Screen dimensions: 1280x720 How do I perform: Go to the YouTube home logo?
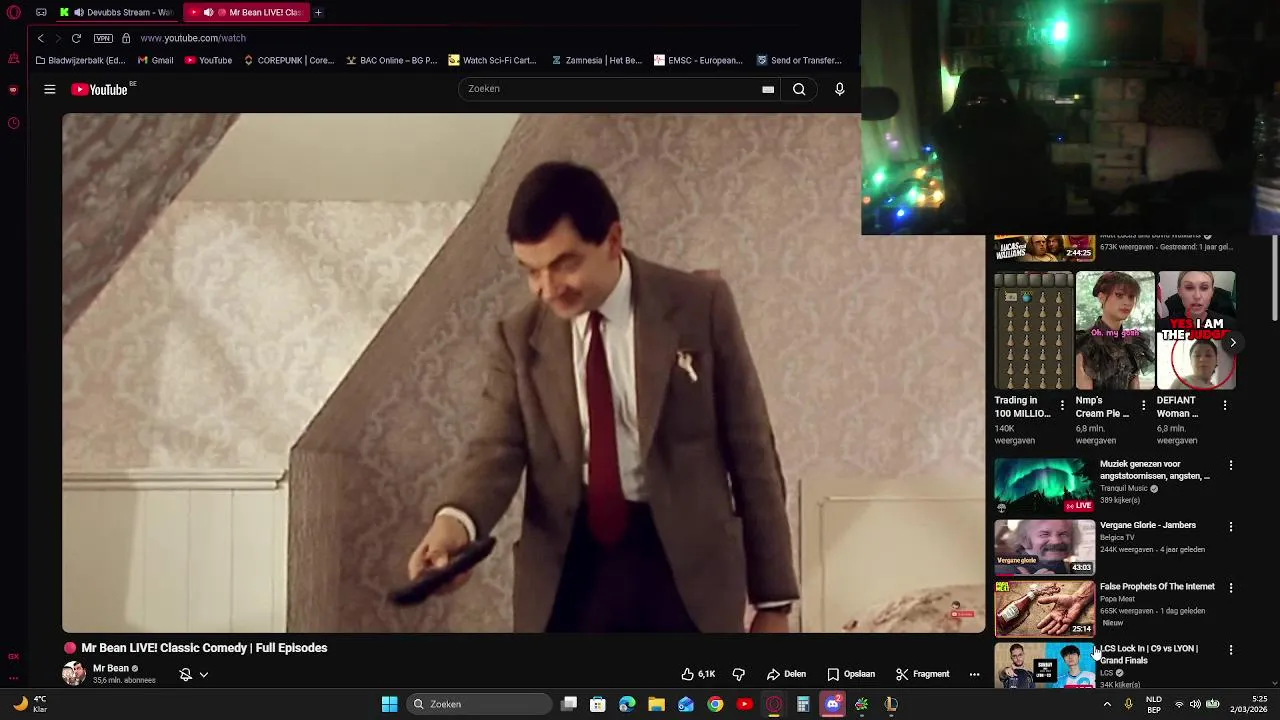pyautogui.click(x=100, y=89)
